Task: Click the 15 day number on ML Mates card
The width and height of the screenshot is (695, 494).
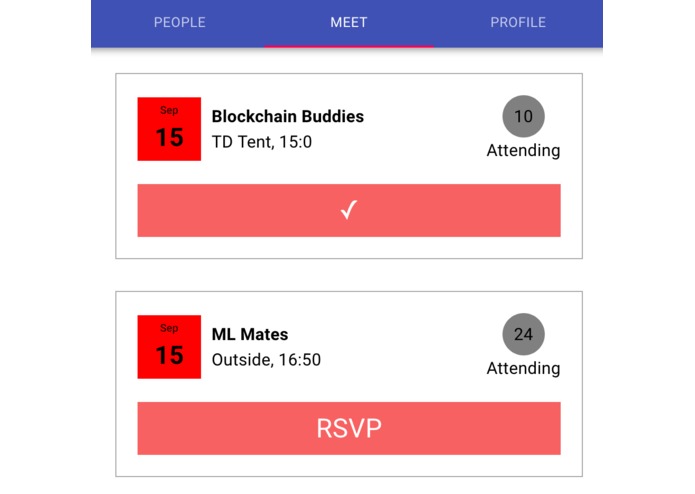Action: [169, 355]
